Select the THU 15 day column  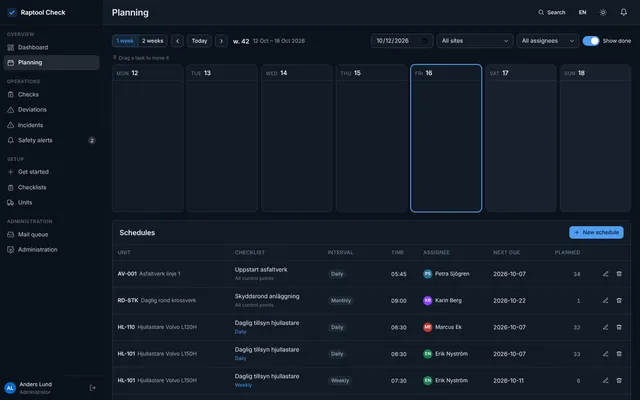click(371, 138)
